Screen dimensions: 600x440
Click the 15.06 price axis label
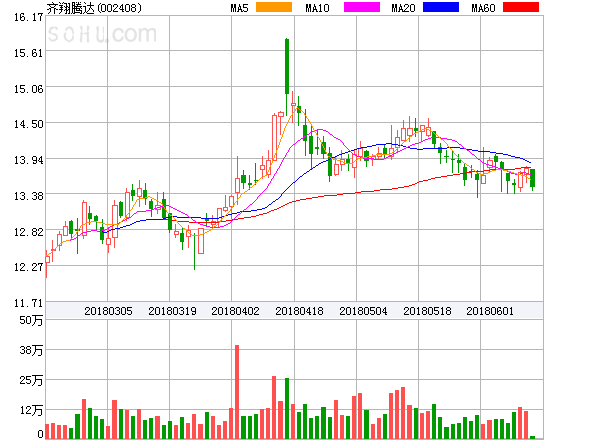[28, 89]
